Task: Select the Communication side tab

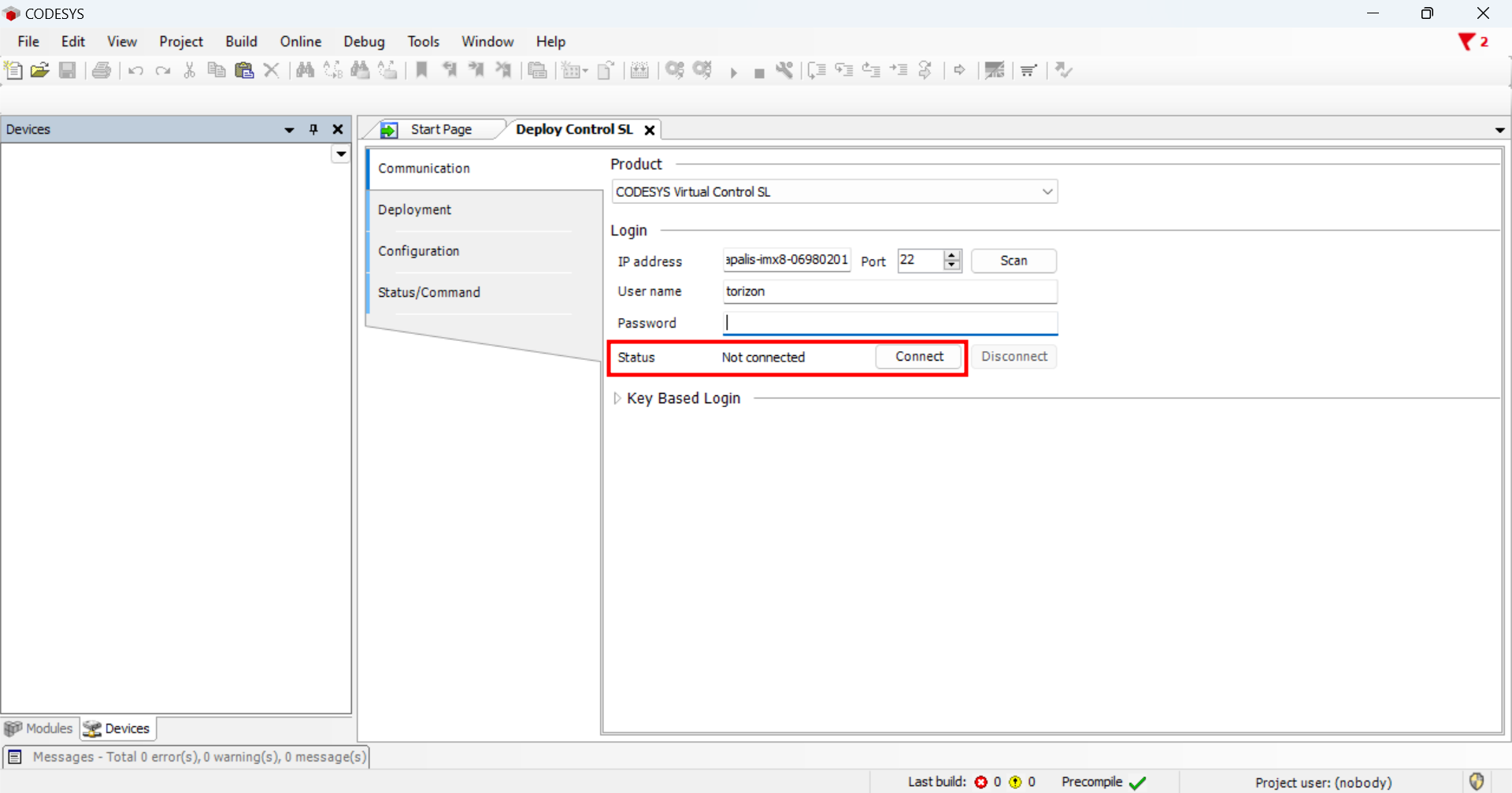Action: click(484, 169)
